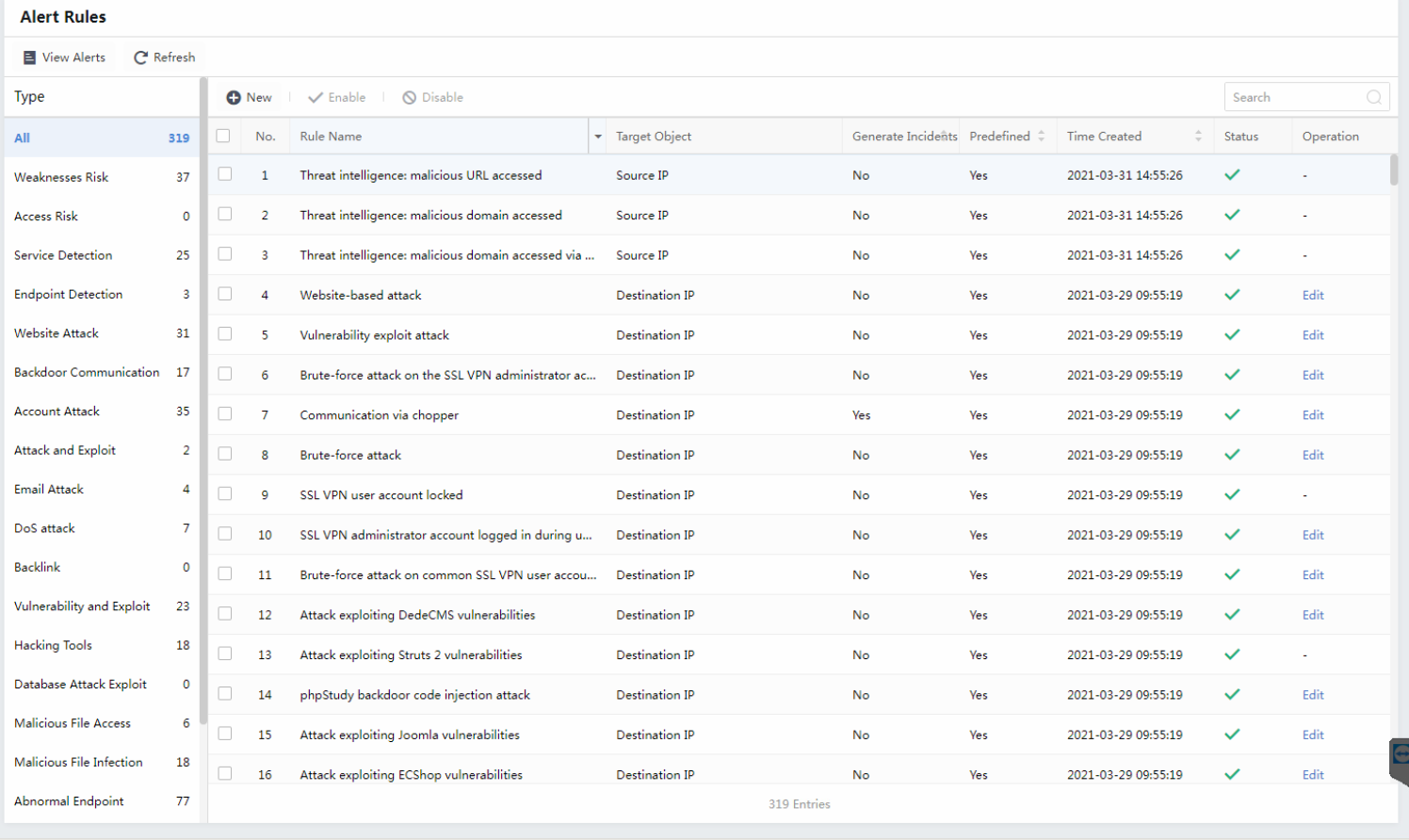Screen dimensions: 1409x840
Task: Click status checkmark for Website-based attack
Action: tap(1231, 295)
